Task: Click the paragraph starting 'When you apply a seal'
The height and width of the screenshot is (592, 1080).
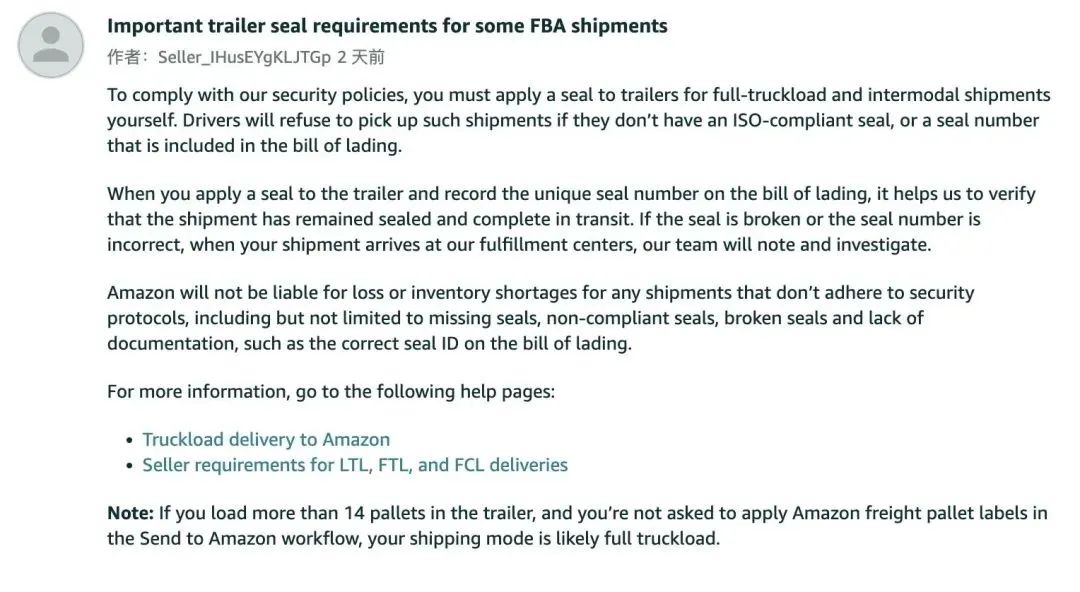Action: coord(571,219)
